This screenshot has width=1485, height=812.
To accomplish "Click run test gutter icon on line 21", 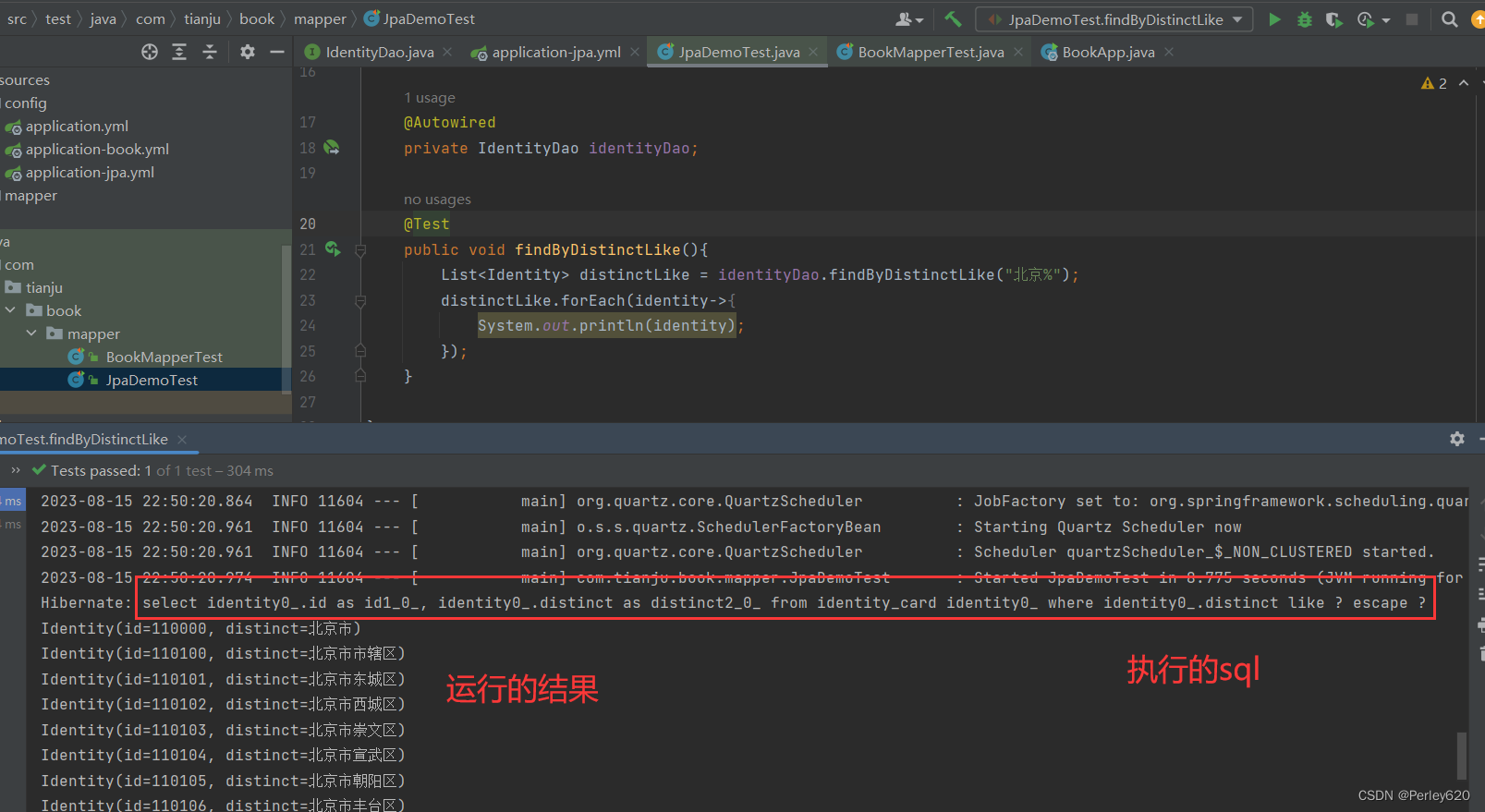I will coord(333,248).
